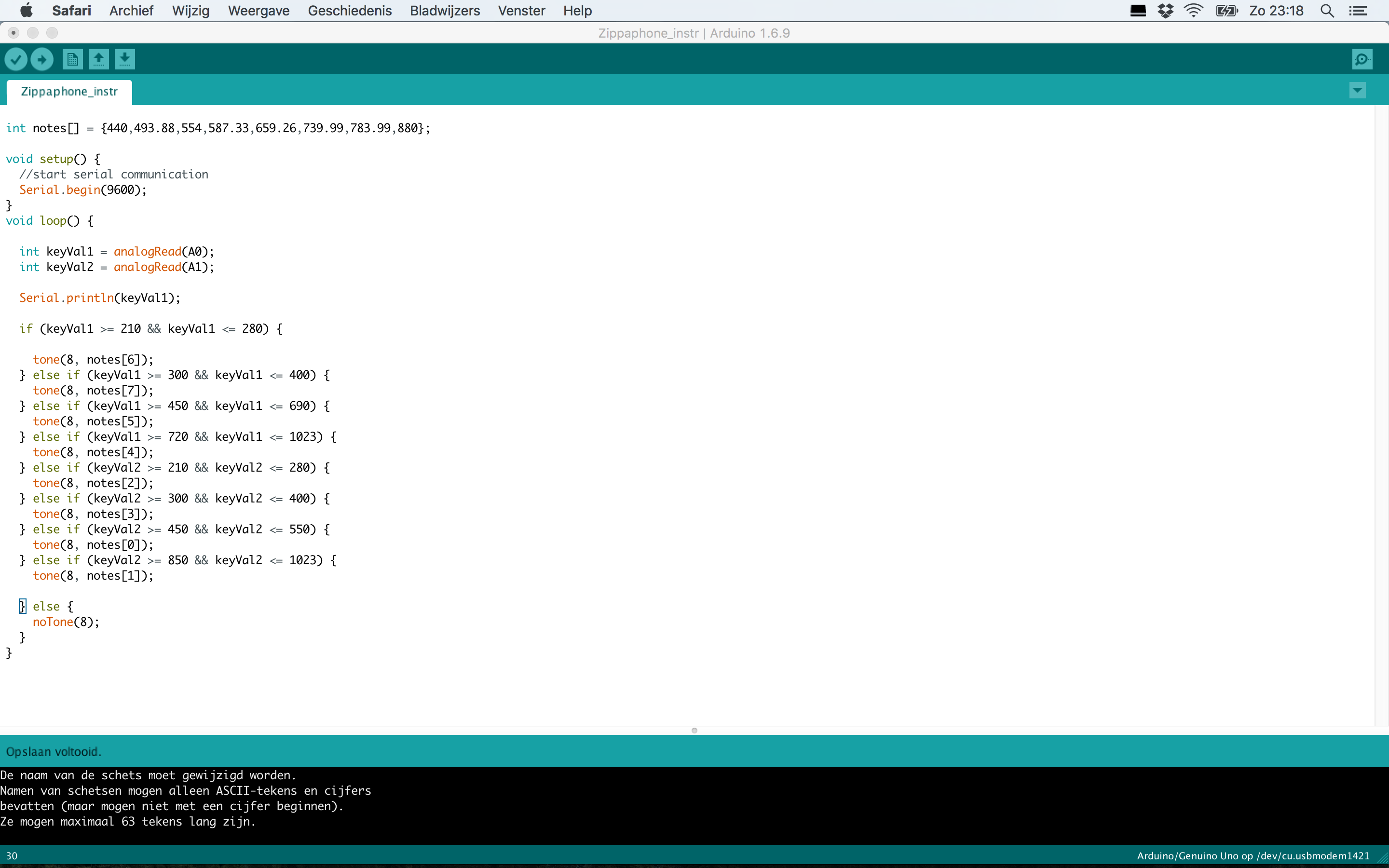Click the Dropbox menu bar icon
Screen dimensions: 1389x868
tap(1166, 11)
